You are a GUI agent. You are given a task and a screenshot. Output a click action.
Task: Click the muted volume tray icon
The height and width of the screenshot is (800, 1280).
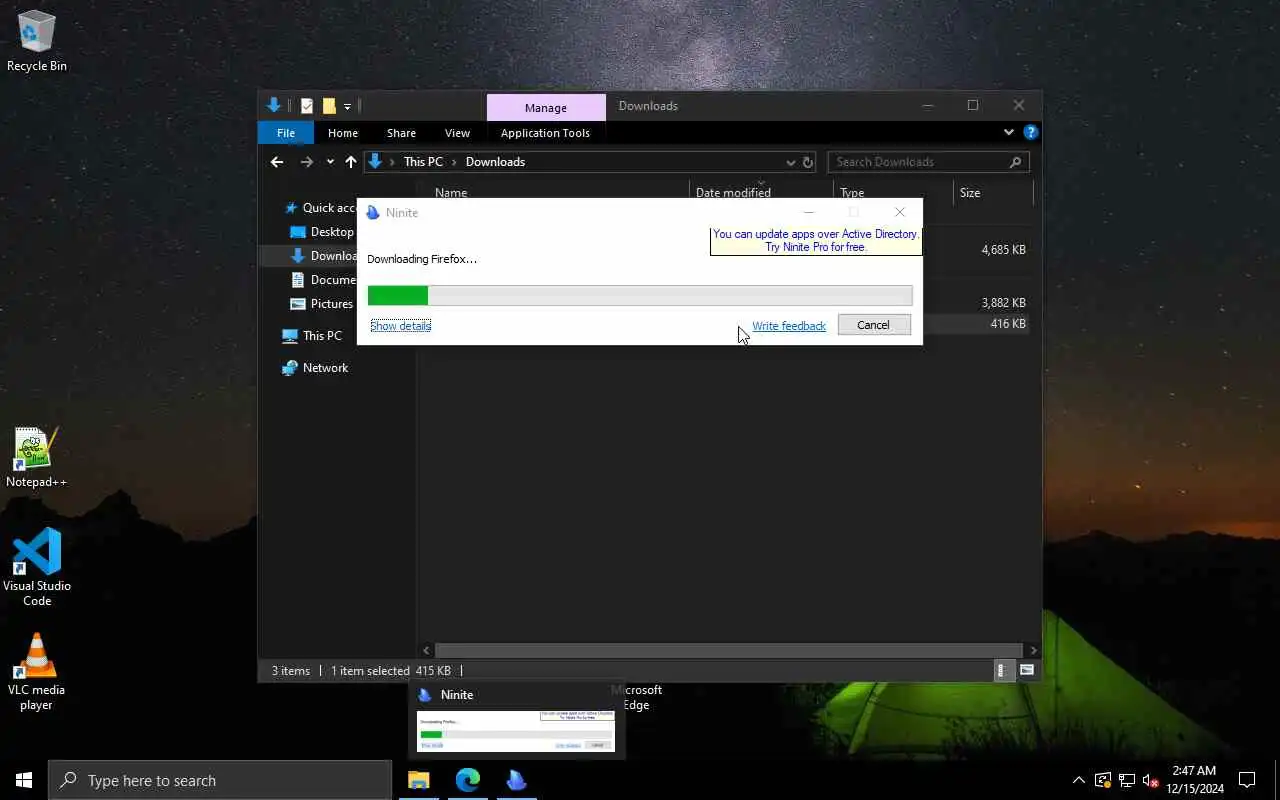click(1150, 780)
